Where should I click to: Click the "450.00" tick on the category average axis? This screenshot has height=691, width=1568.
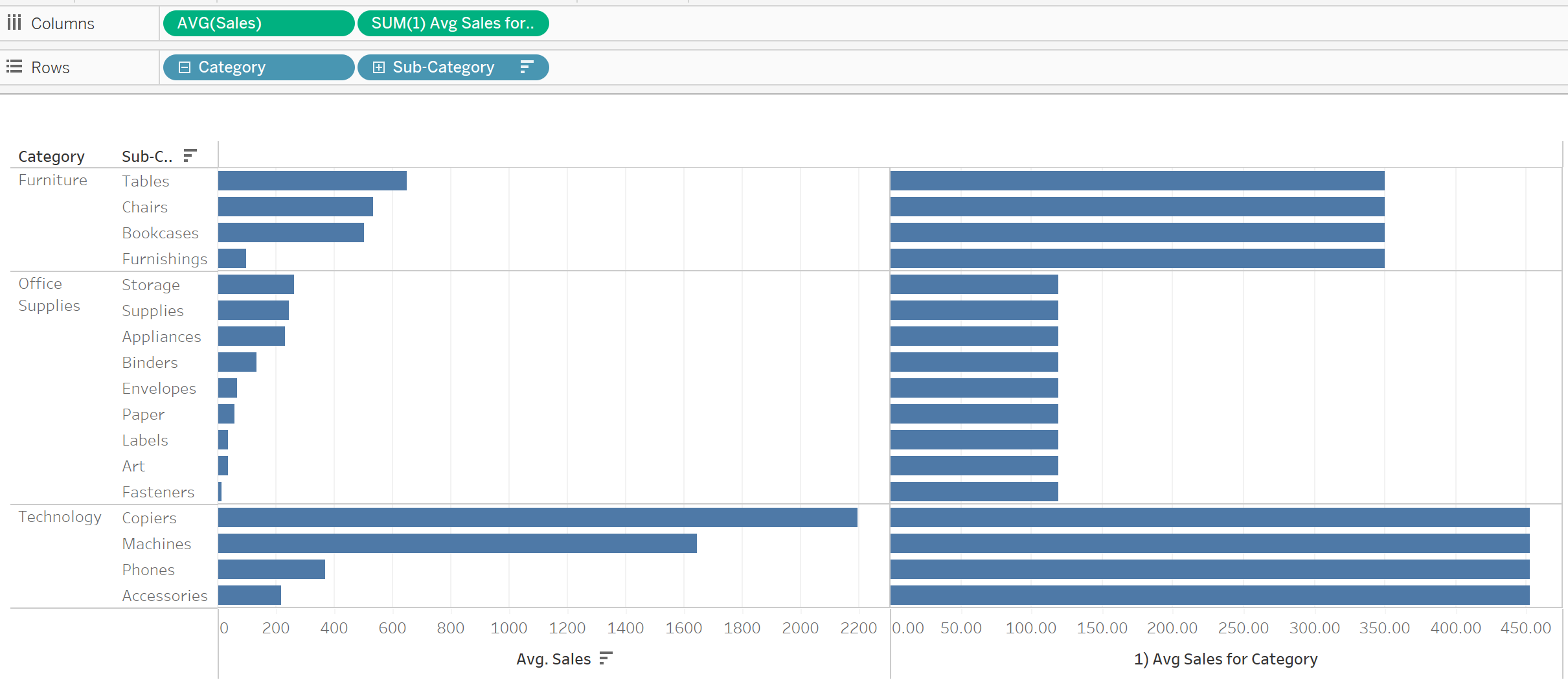tap(1526, 628)
